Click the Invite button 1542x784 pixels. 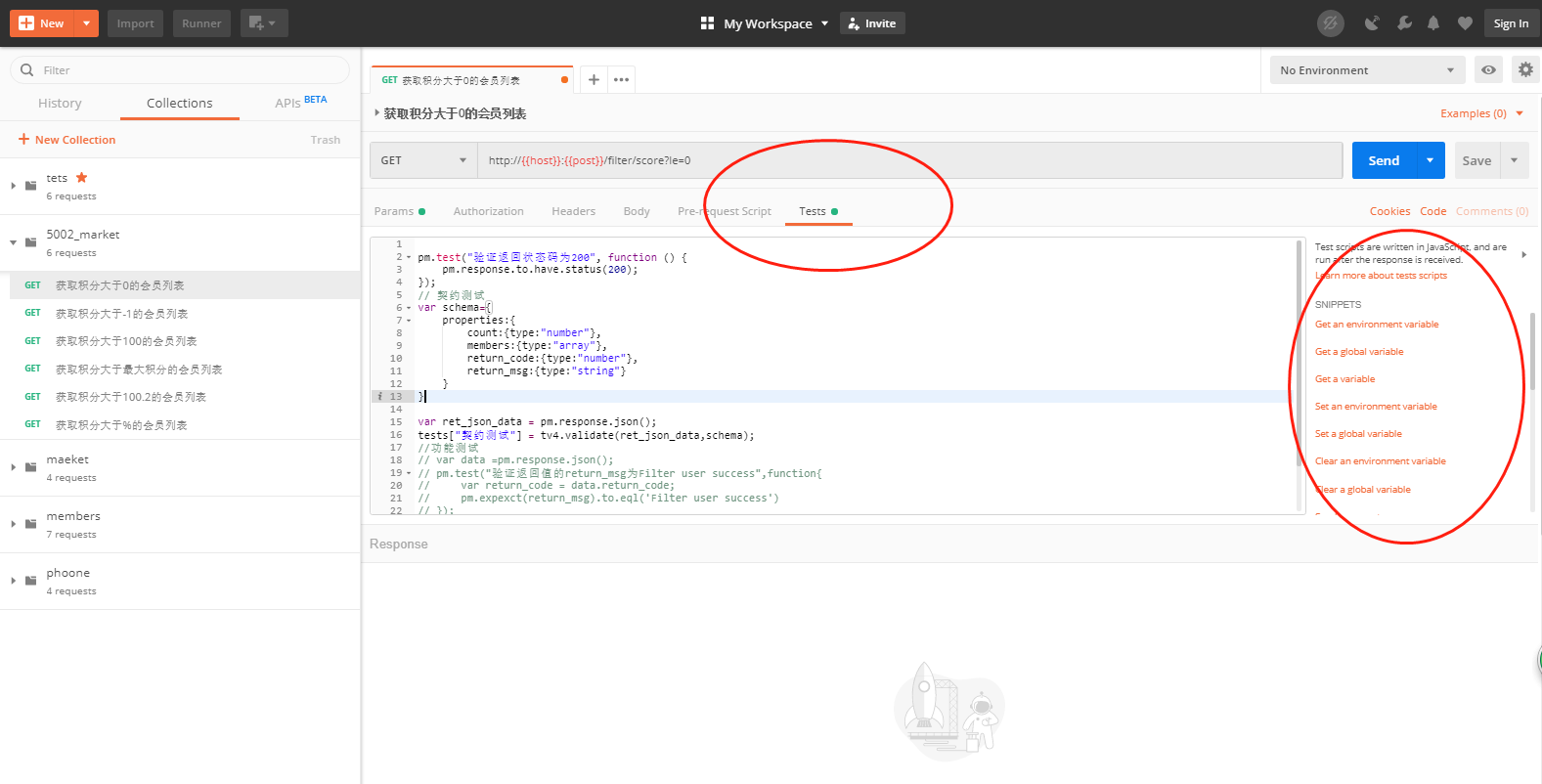point(872,23)
